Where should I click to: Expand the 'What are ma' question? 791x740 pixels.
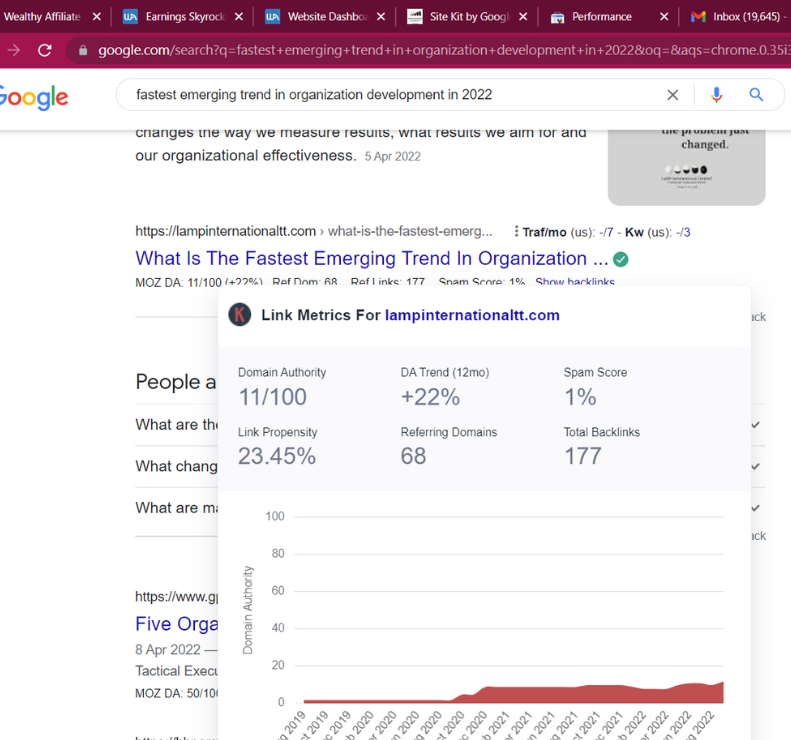177,507
